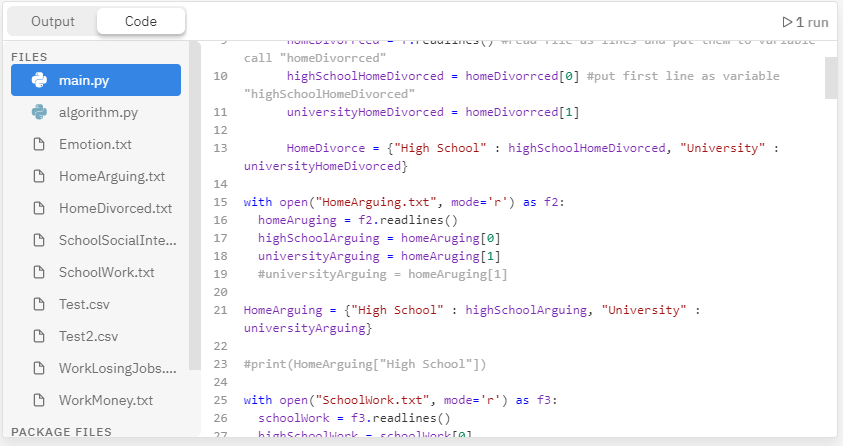Screen dimensions: 843x446
Task: Click line number 25 in the gutter
Action: 220,400
